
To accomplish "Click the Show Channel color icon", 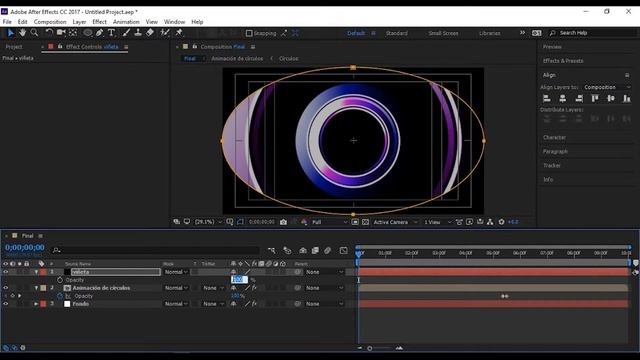I will pos(304,222).
